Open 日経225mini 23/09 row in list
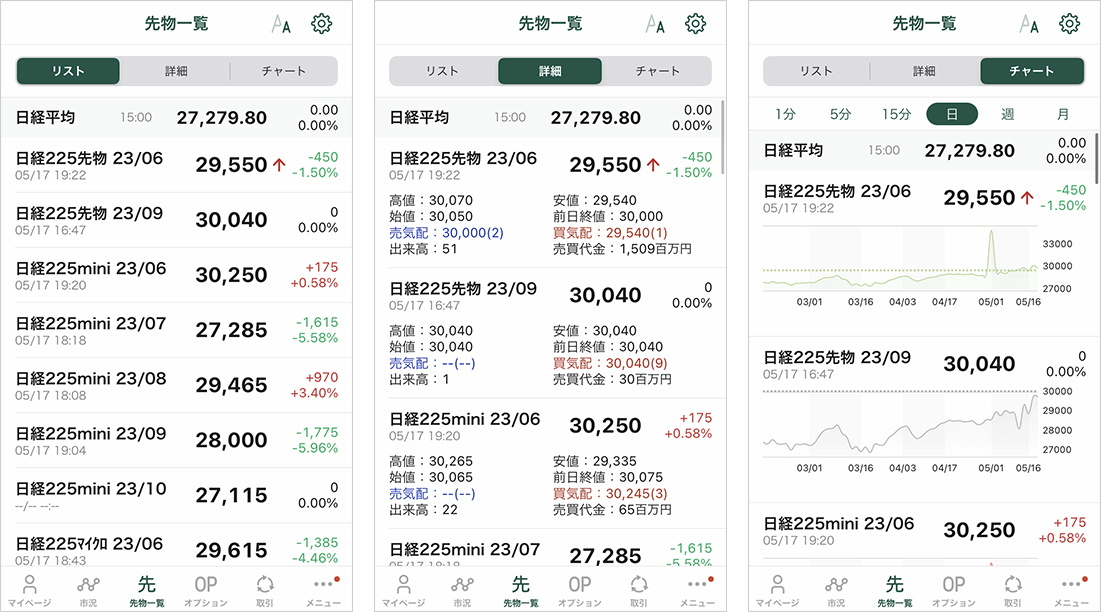The width and height of the screenshot is (1101, 612). coord(176,440)
